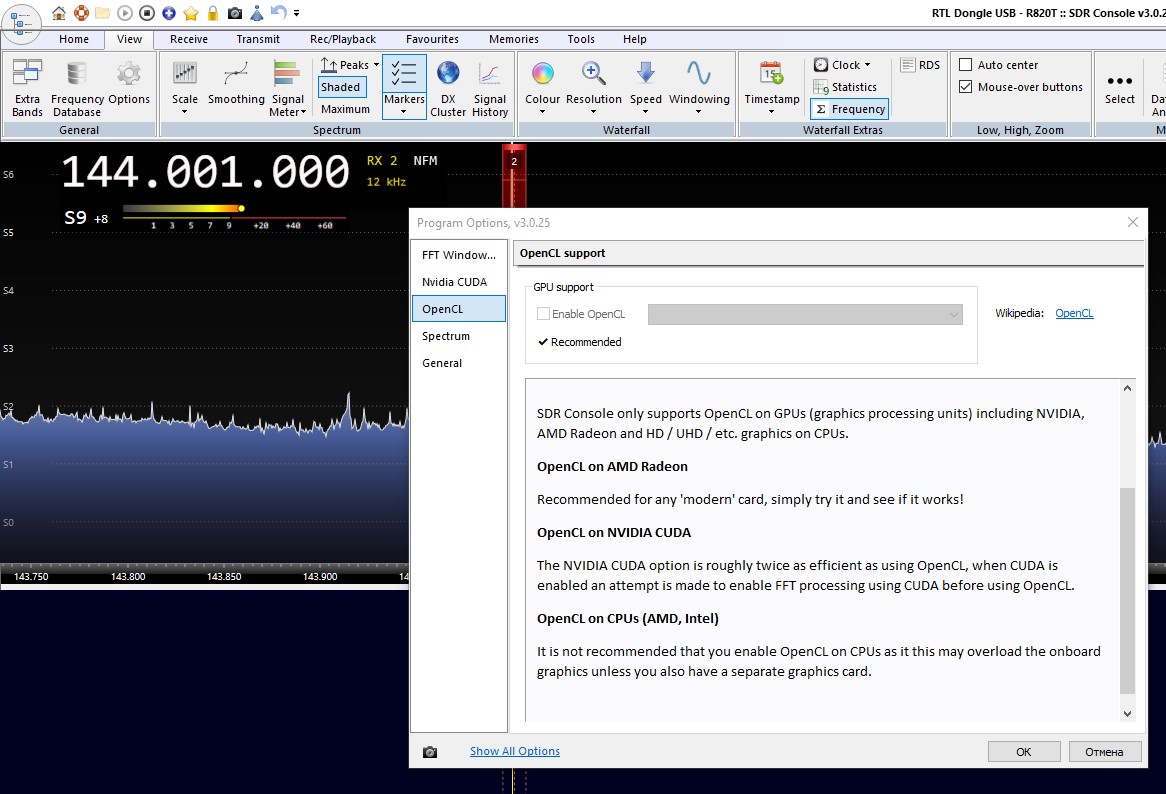
Task: Open the OpenCL Wikipedia link
Action: [1074, 313]
